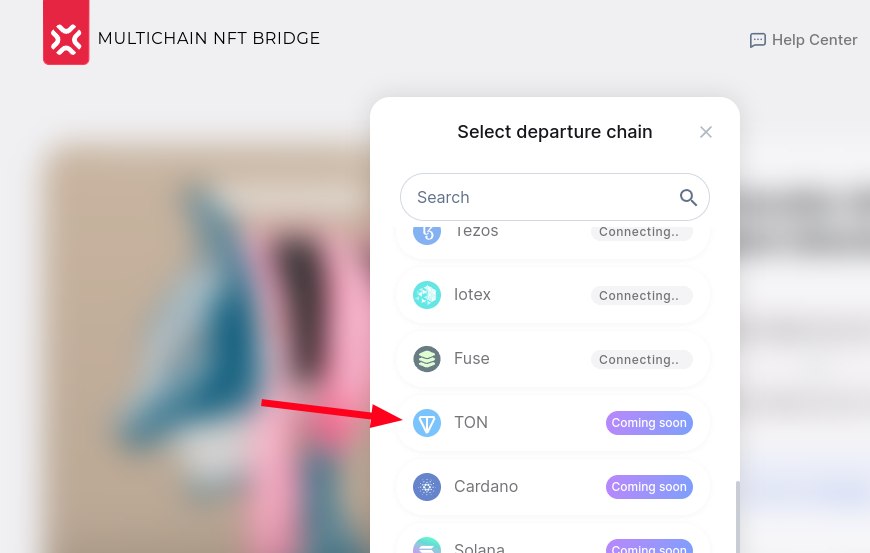Click the Multichain NFT Bridge logo icon
The height and width of the screenshot is (553, 870).
tap(66, 36)
